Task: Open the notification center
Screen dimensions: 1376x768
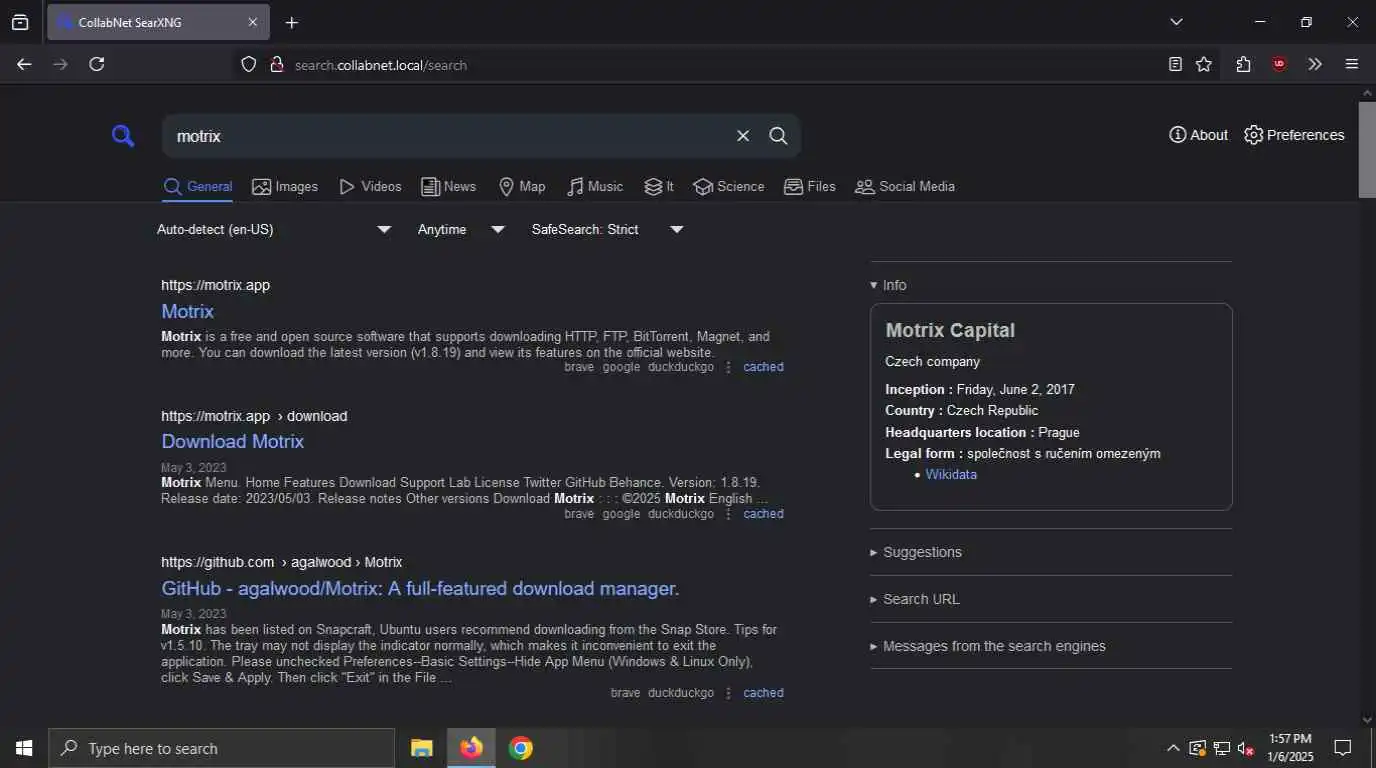Action: pos(1343,748)
